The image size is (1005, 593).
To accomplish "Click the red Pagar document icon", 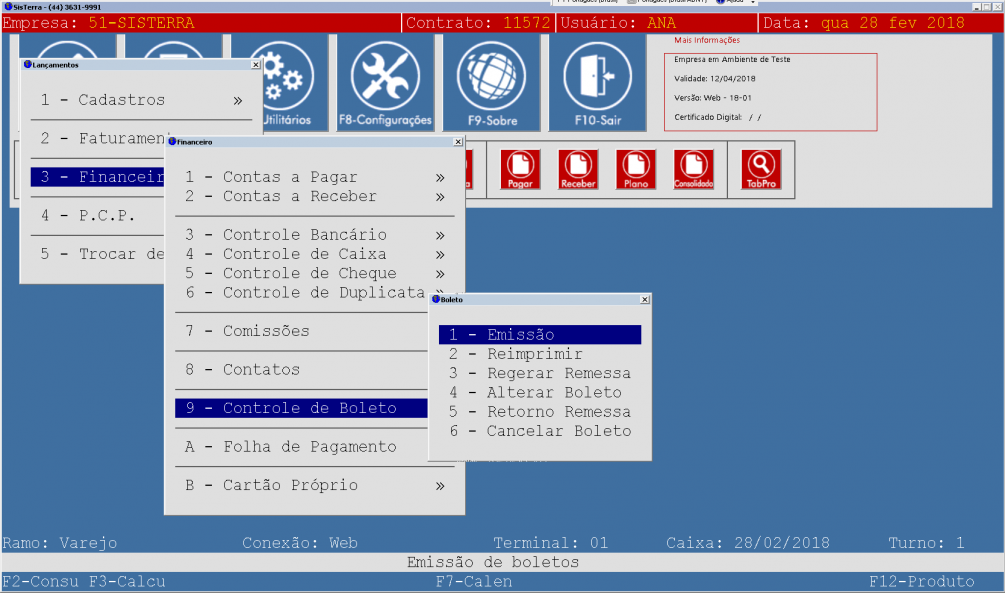I will point(520,169).
